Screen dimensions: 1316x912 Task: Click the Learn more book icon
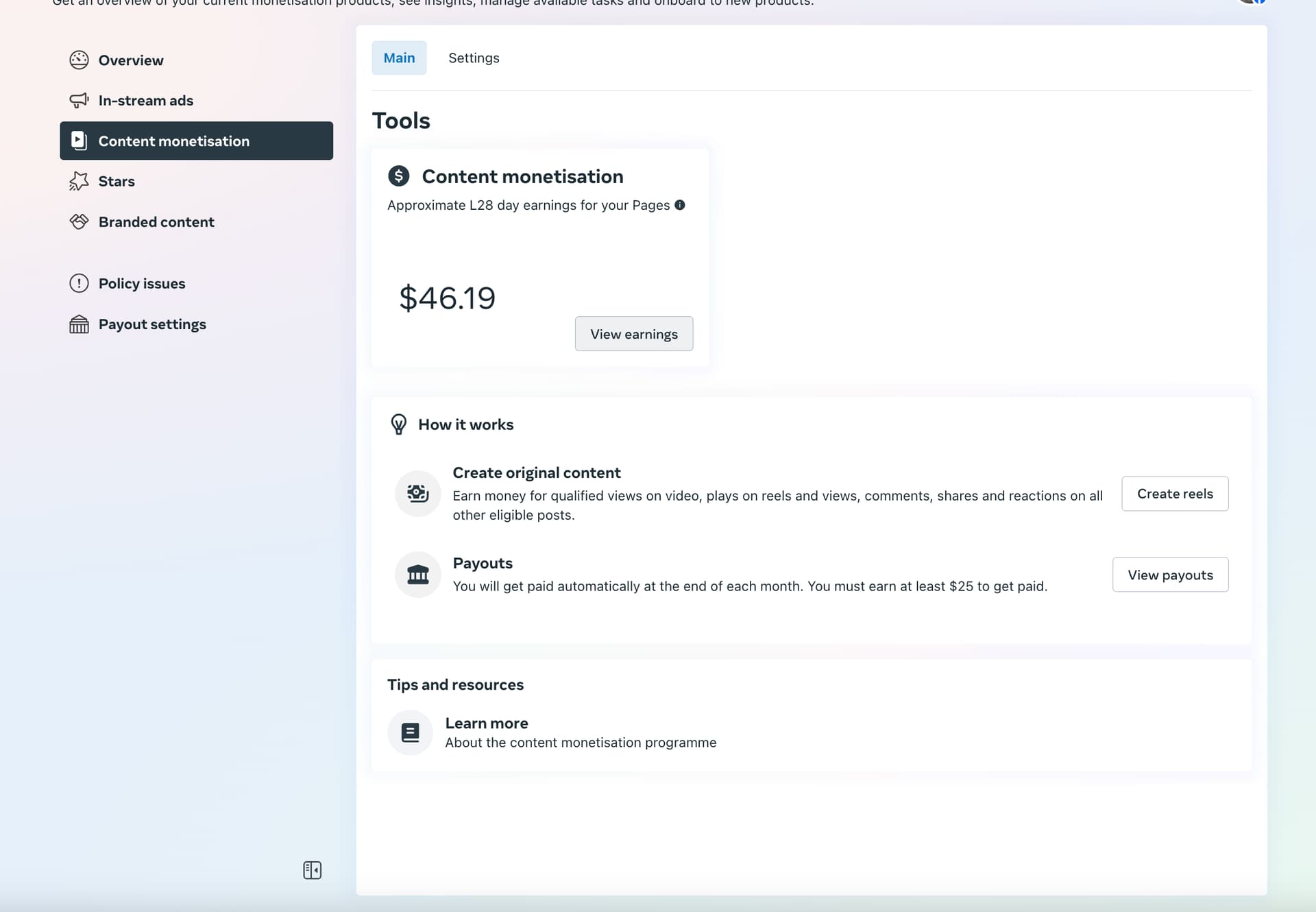(410, 732)
